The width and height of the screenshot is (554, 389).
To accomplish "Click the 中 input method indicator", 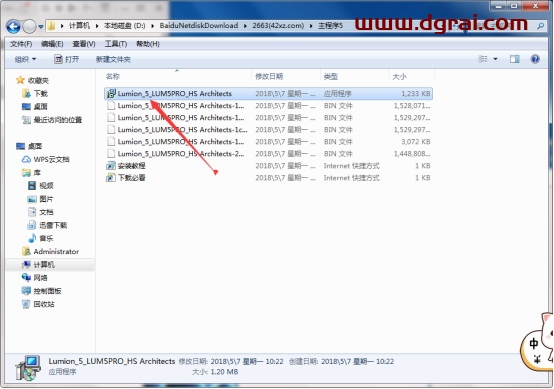I will 534,343.
